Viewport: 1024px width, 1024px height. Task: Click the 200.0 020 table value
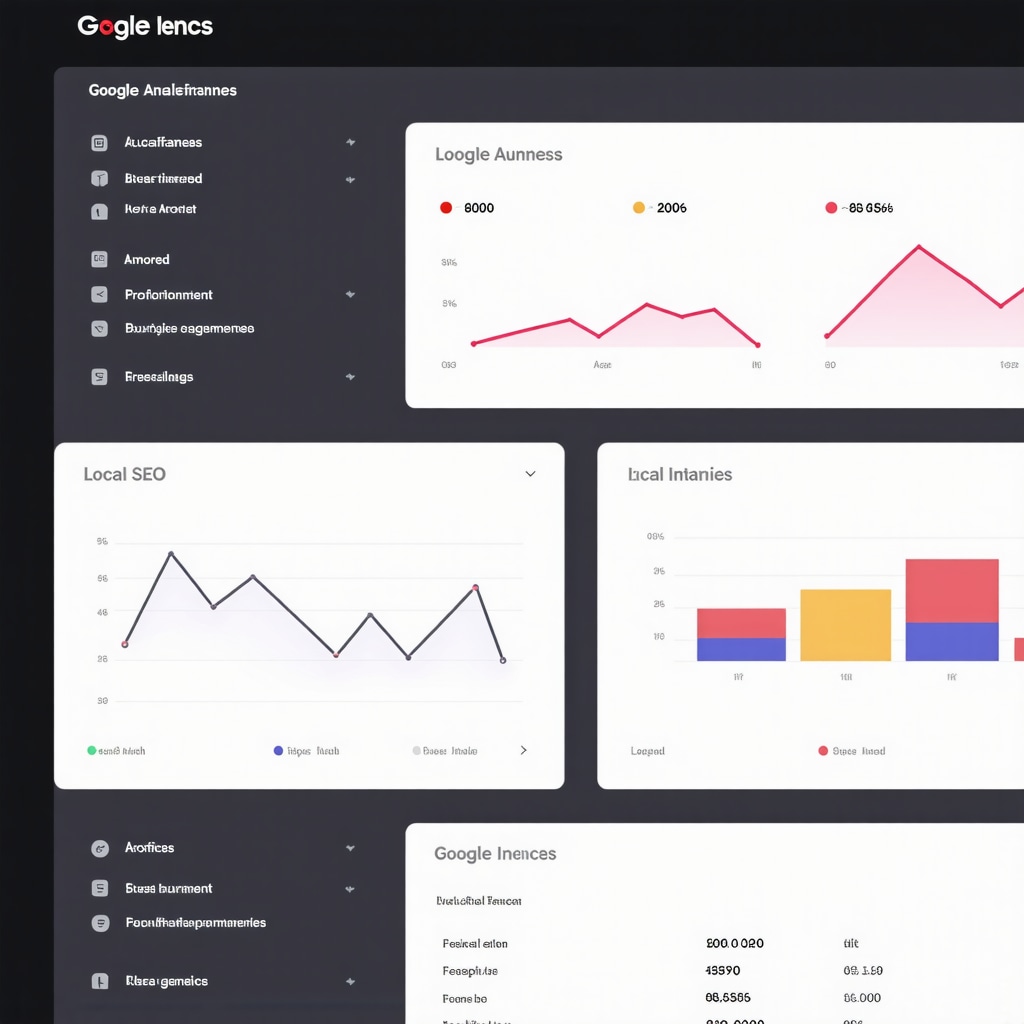[735, 943]
